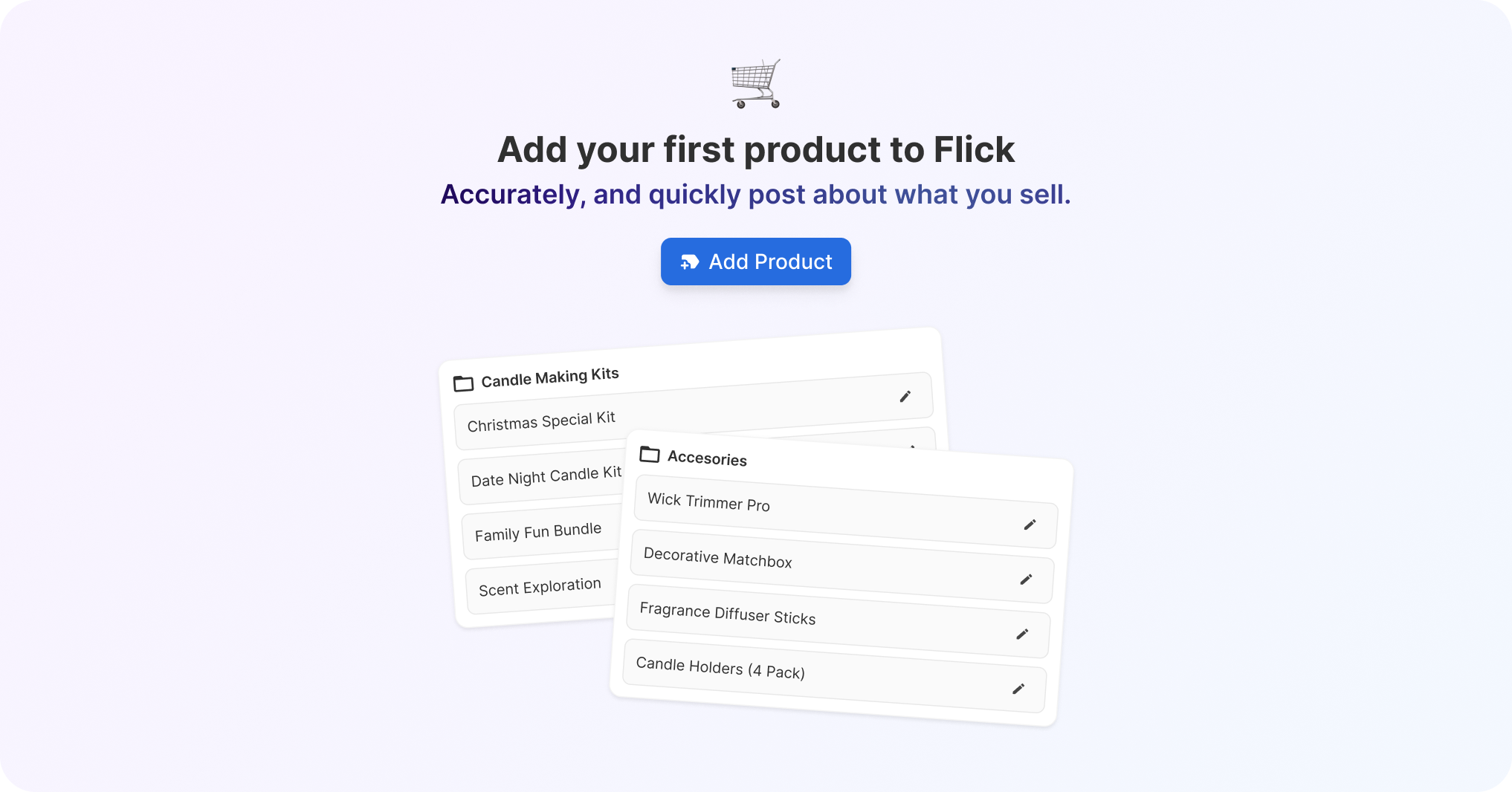1512x792 pixels.
Task: Click the Accesories folder icon
Action: [x=650, y=454]
